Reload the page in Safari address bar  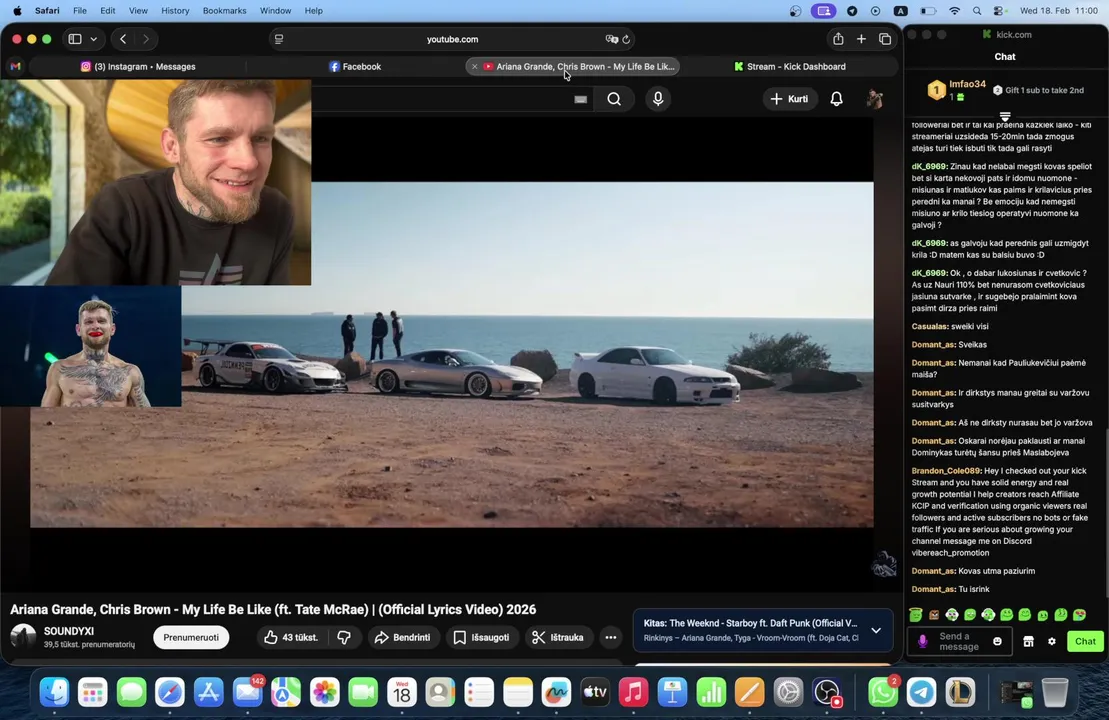tap(626, 40)
